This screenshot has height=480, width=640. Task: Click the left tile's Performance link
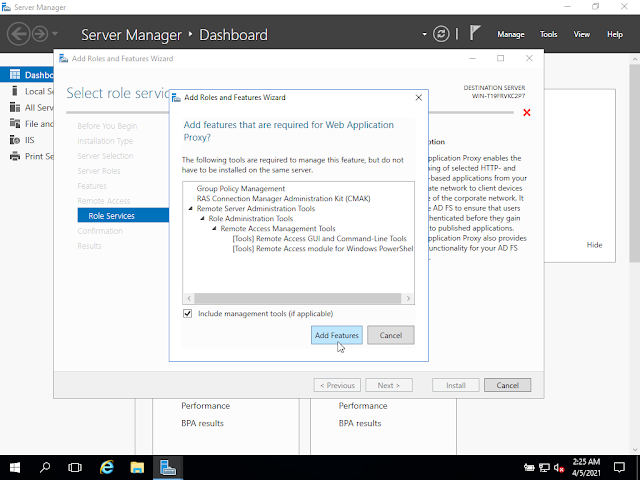click(205, 406)
